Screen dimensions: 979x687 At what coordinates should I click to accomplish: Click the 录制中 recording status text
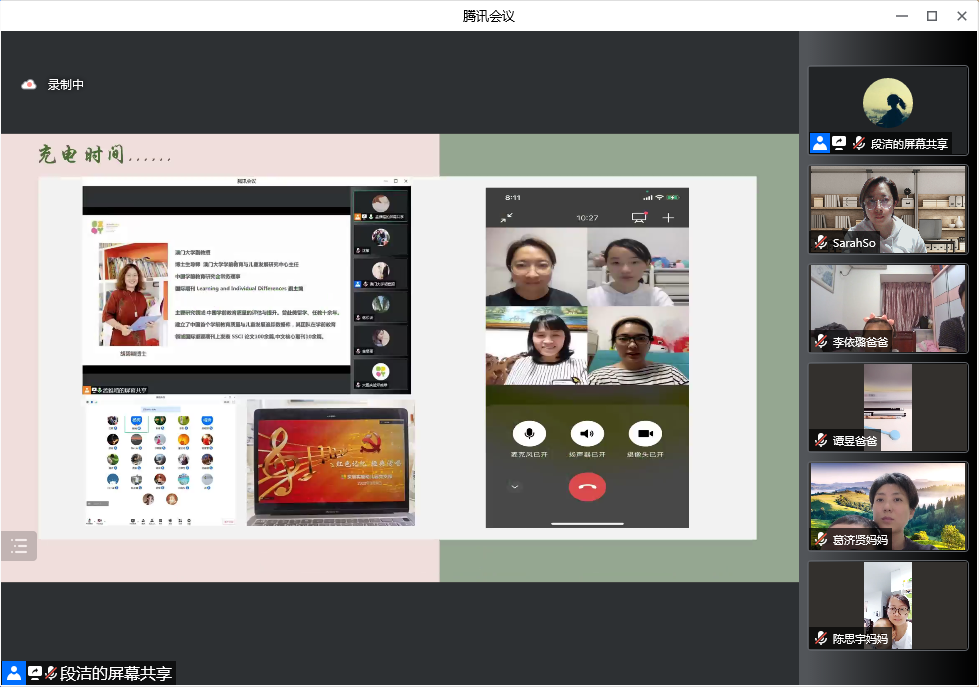(x=66, y=84)
